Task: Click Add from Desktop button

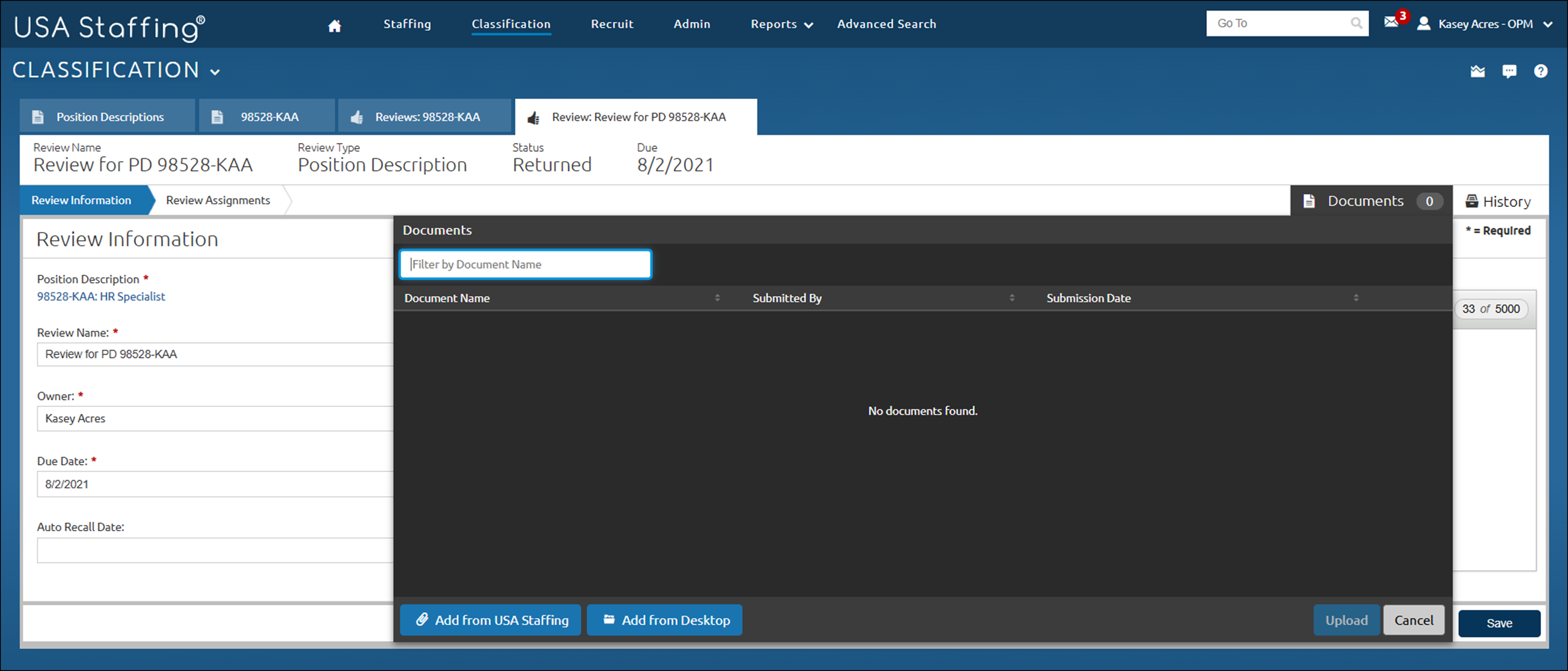Action: 665,620
